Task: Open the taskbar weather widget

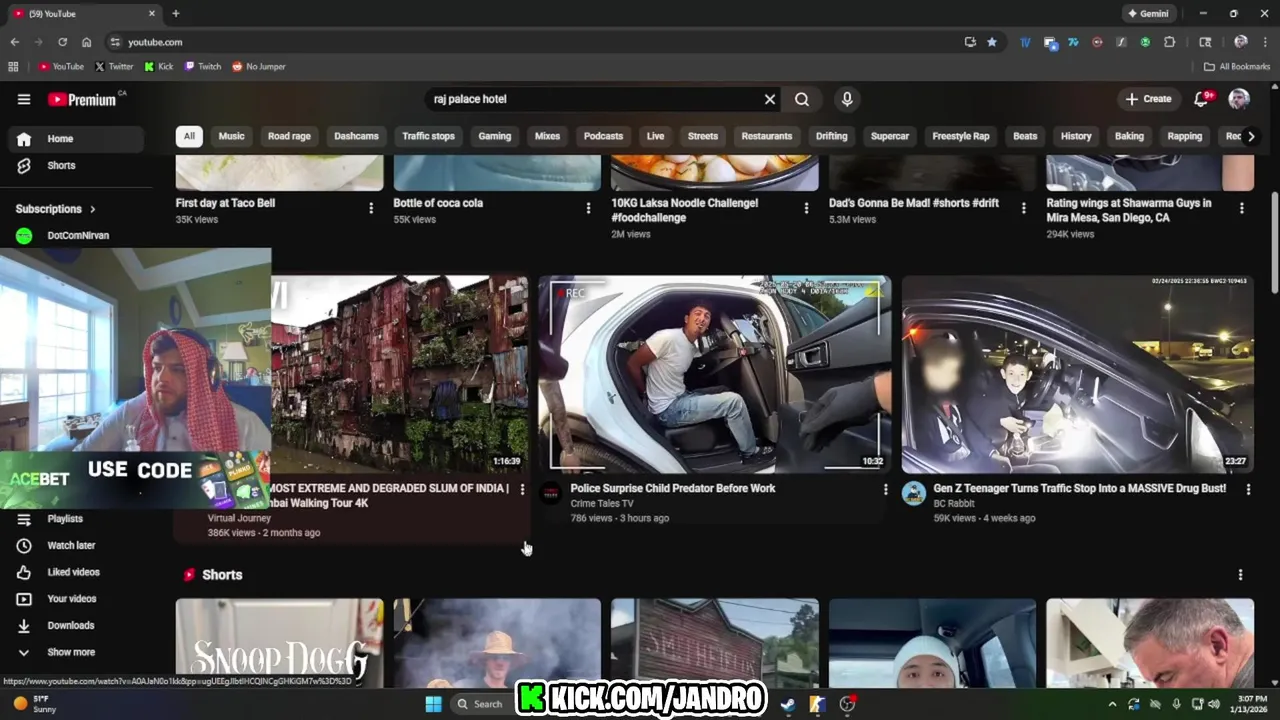Action: click(33, 704)
